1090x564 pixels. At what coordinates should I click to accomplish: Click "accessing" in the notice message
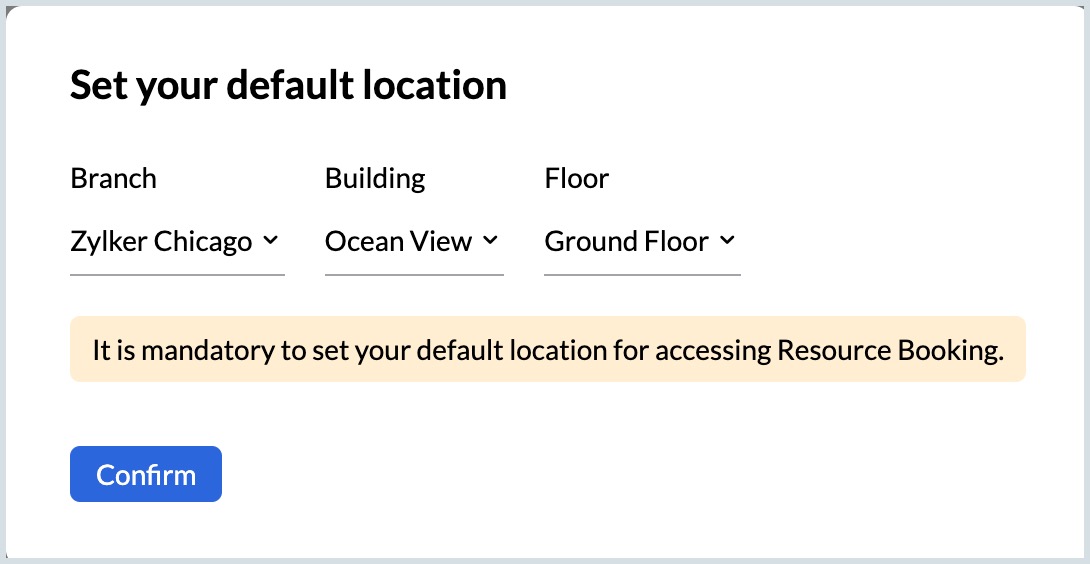click(x=721, y=351)
